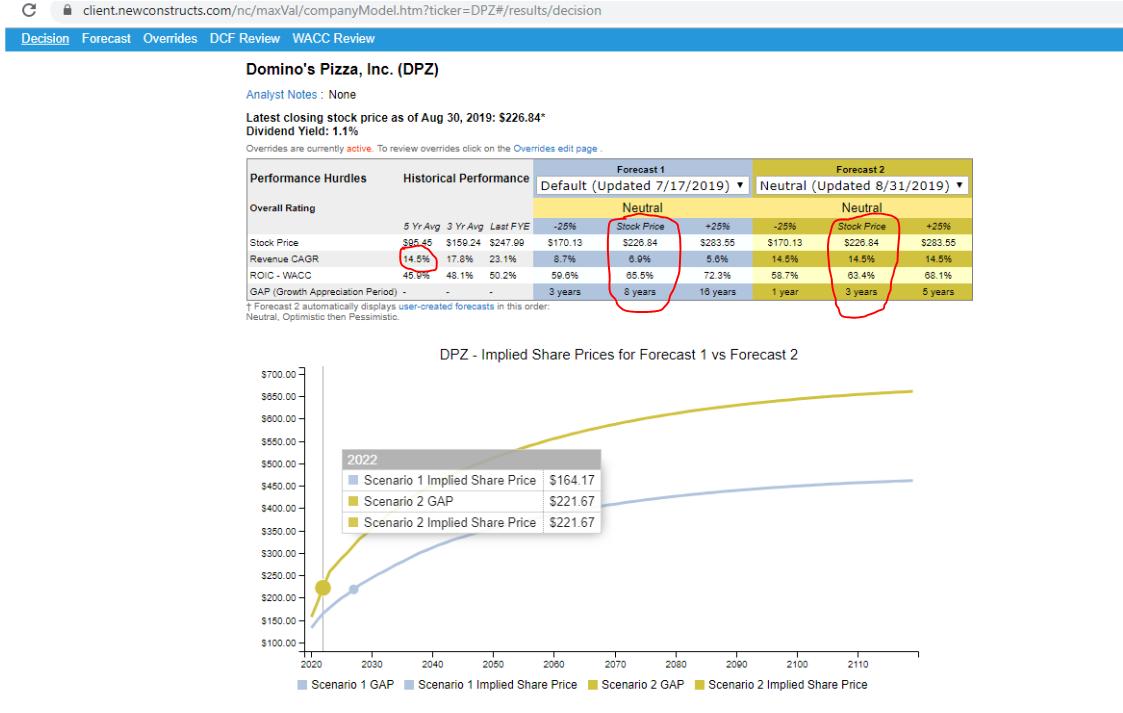Click the Forecast 1 Revenue CAGR 6.9% value
The height and width of the screenshot is (713, 1123).
[x=640, y=259]
